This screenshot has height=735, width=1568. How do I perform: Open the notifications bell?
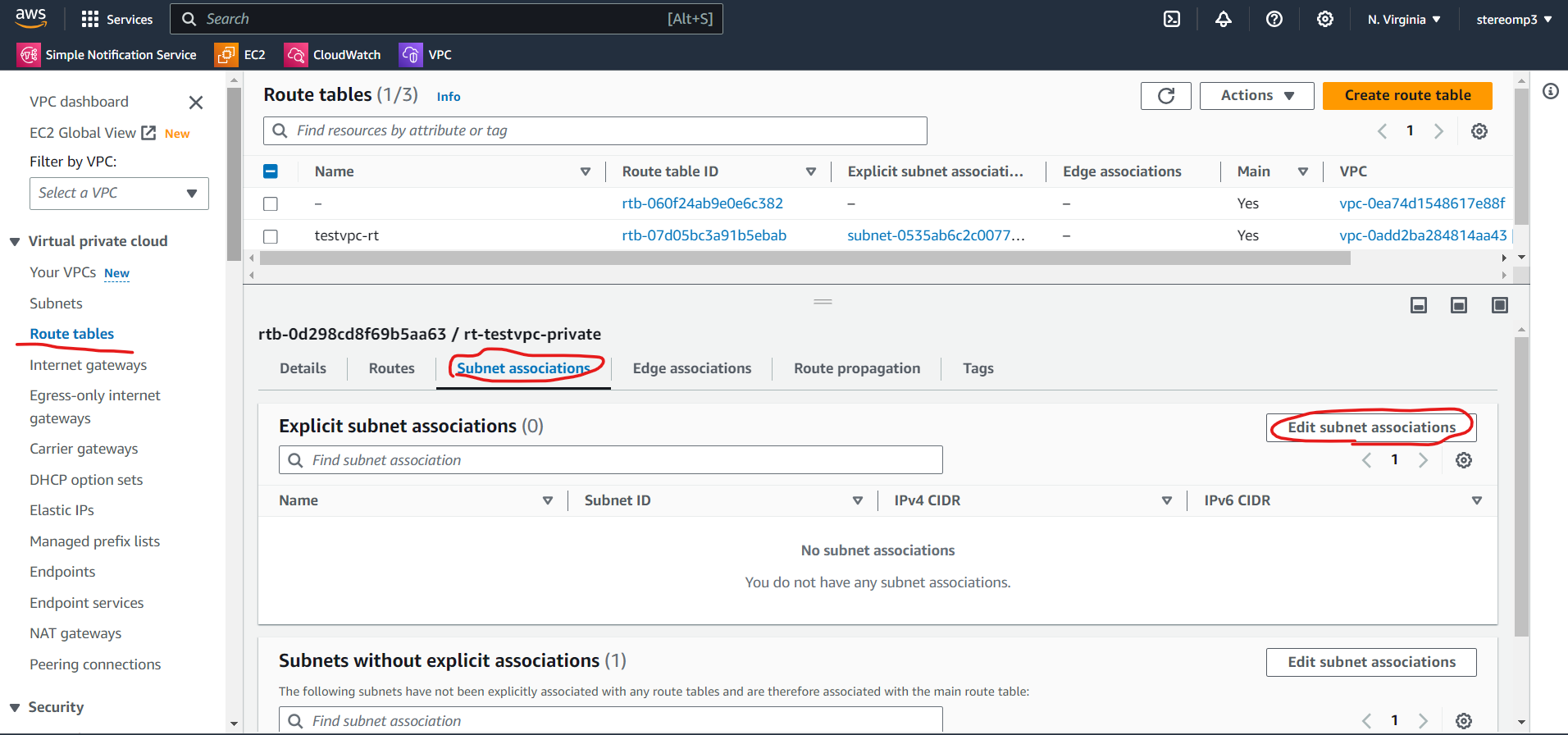click(x=1223, y=19)
